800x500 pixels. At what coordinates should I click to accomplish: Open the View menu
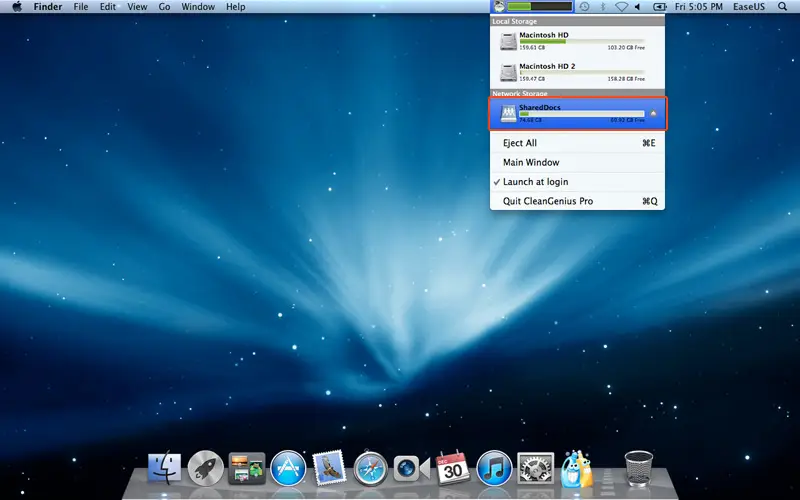pos(137,7)
